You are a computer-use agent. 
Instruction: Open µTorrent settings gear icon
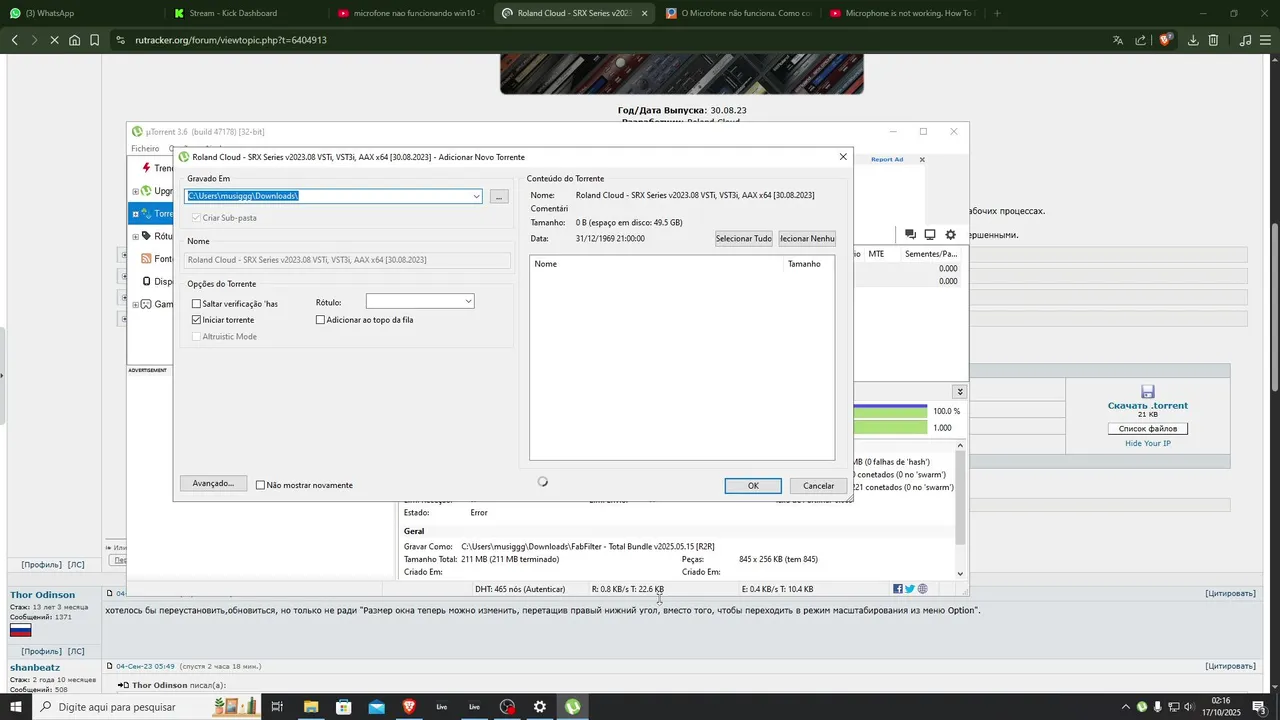(950, 235)
